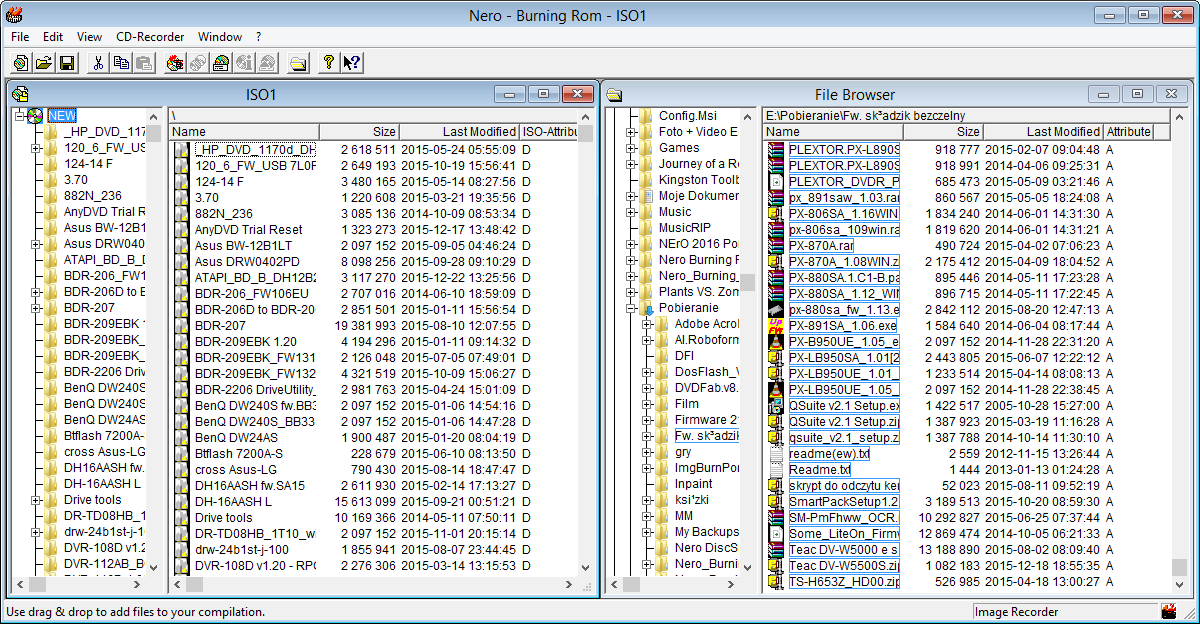The height and width of the screenshot is (624, 1200).
Task: Expand the Games folder in File Browser tree
Action: 631,148
